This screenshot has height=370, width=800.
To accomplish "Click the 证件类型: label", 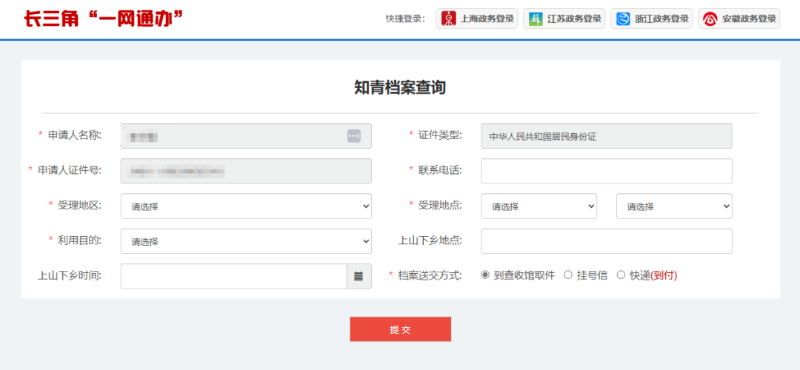I will 440,135.
